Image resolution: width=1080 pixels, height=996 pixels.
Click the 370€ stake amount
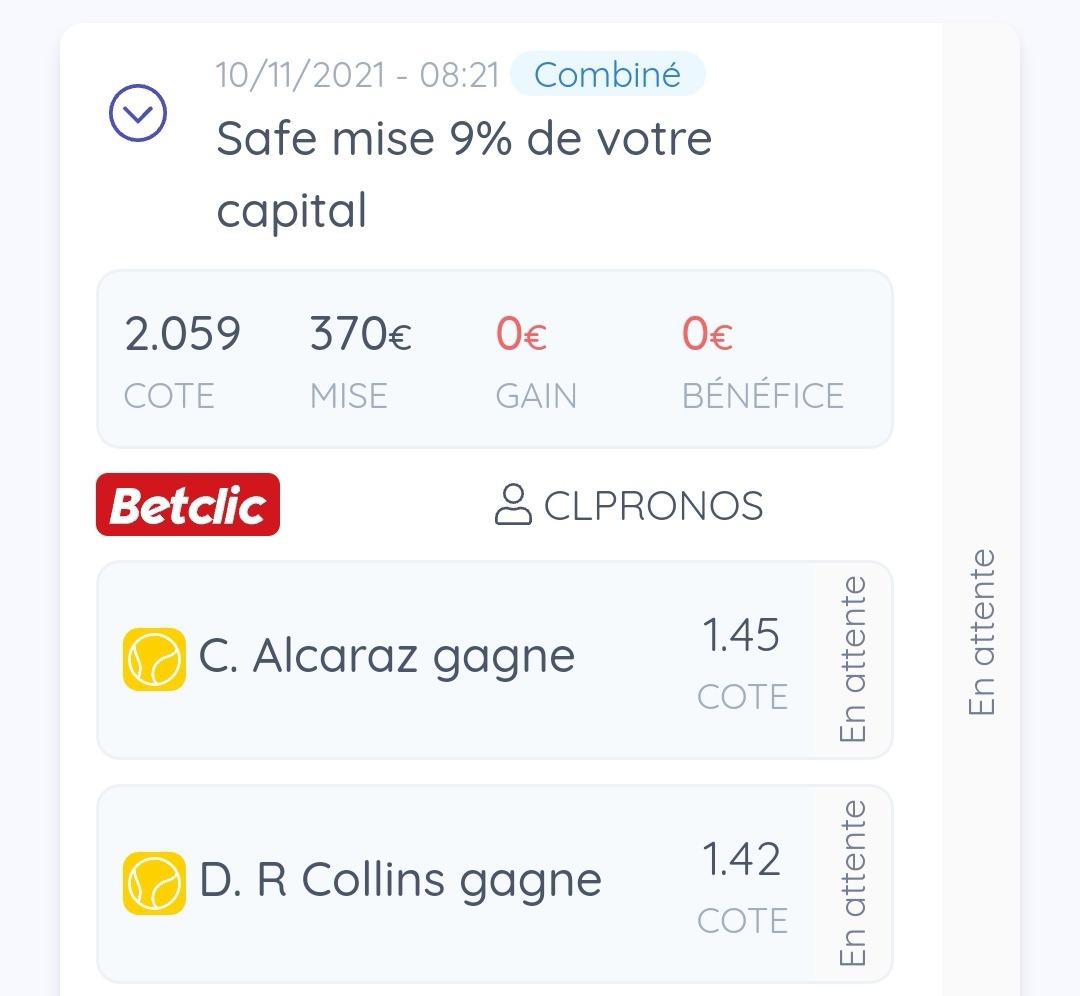pos(360,333)
